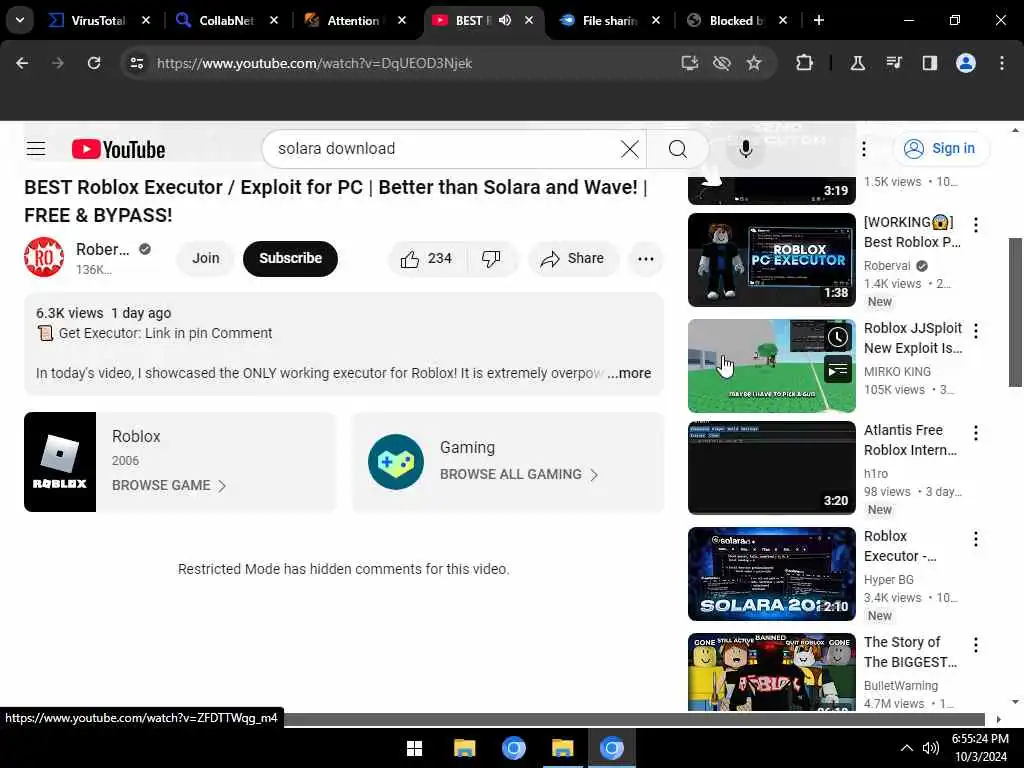Screen dimensions: 1024x768
Task: Run search with the magnifier button
Action: coord(677,149)
